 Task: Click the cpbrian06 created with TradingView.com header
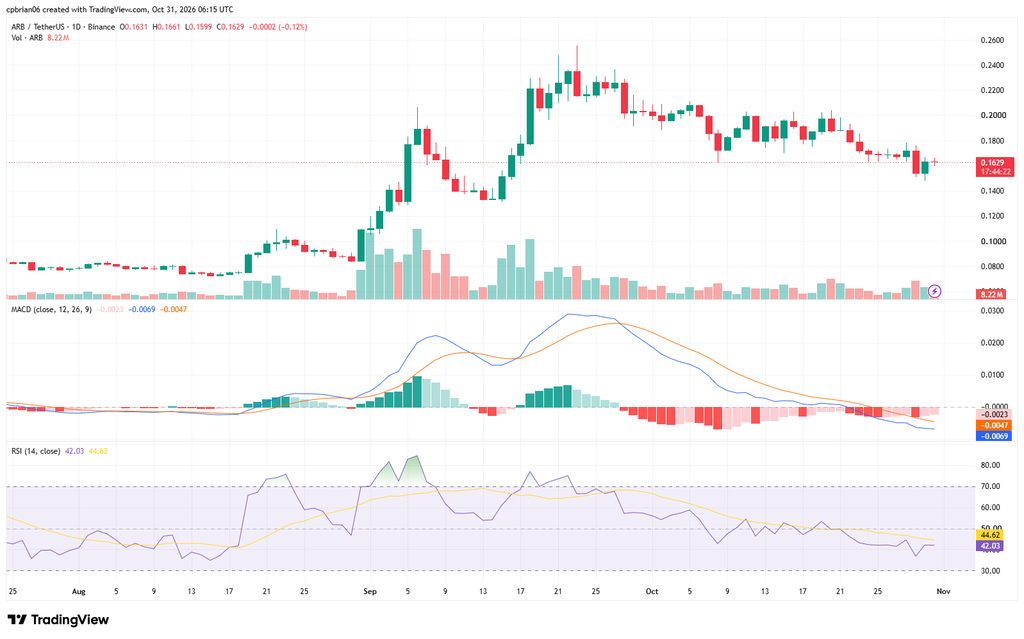[120, 9]
